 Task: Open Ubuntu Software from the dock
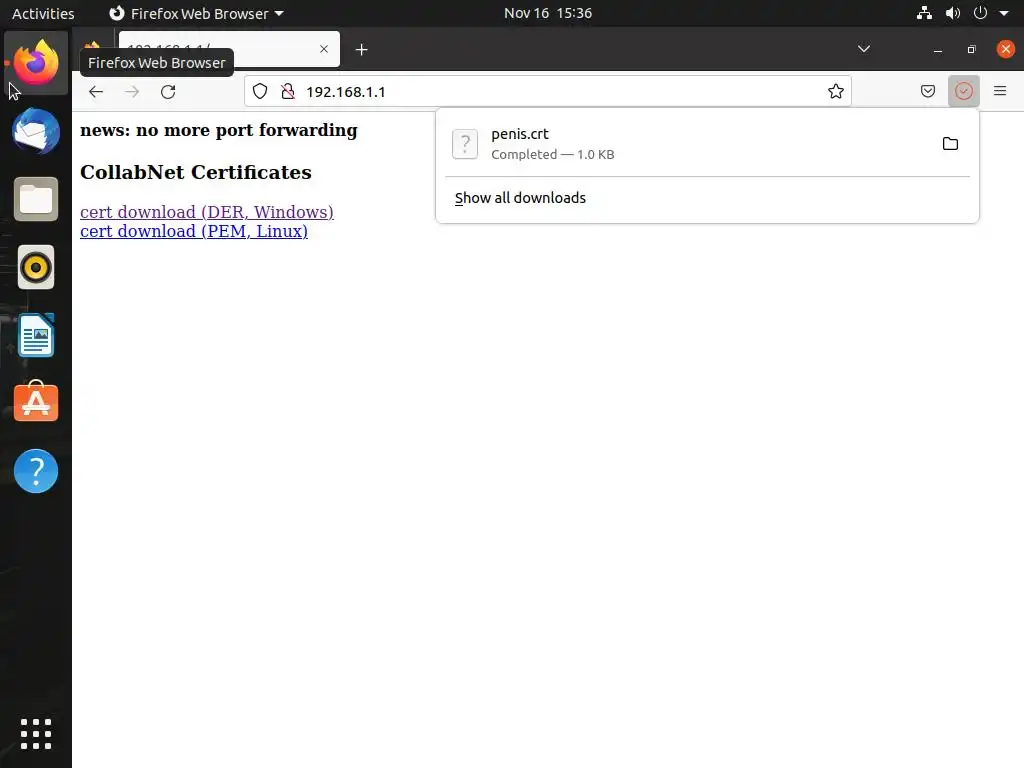[36, 402]
